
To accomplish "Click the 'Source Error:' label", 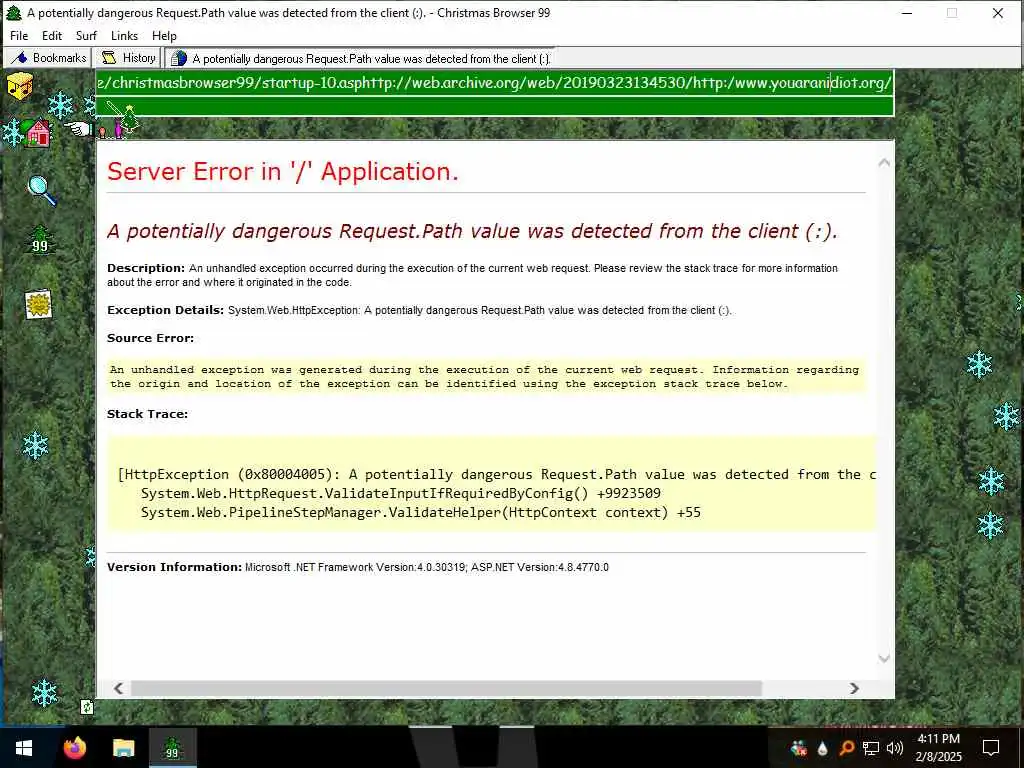I will 150,338.
